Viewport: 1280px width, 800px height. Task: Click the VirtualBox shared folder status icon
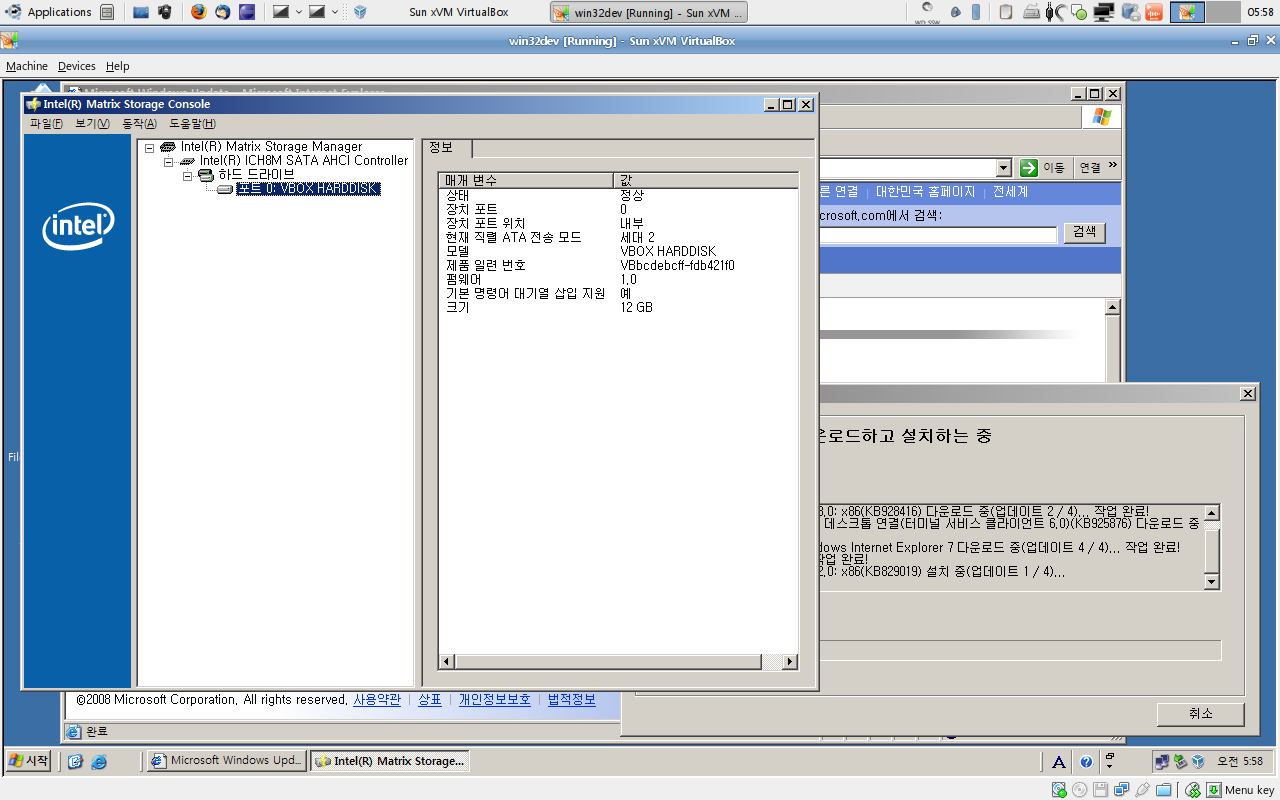pyautogui.click(x=1164, y=790)
